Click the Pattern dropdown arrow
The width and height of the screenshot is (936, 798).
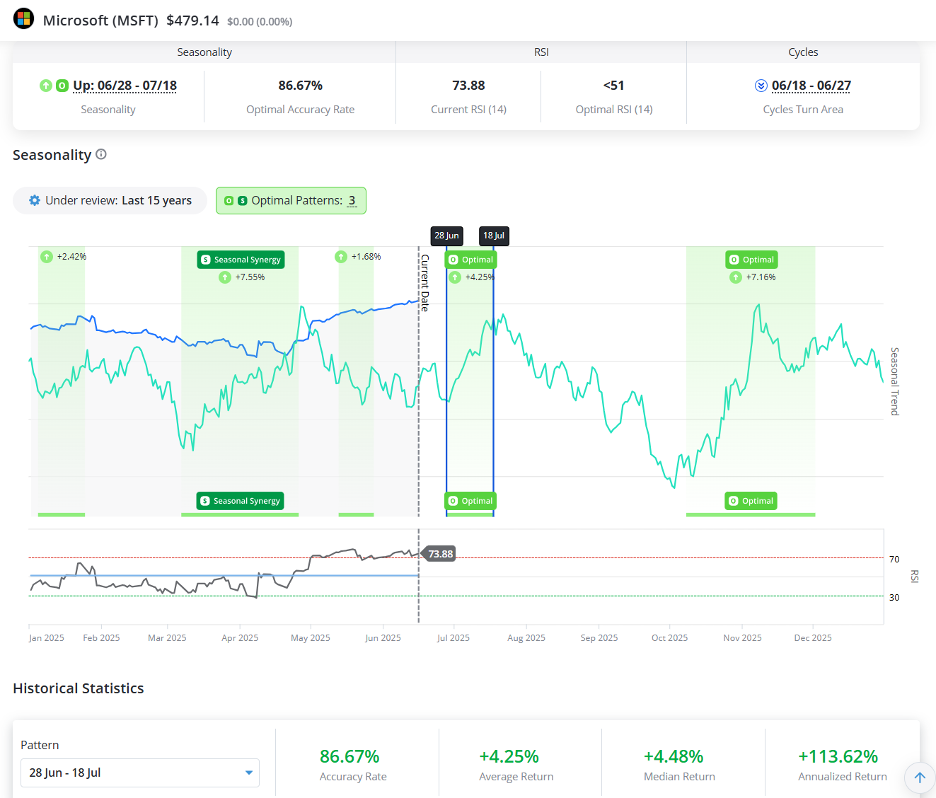pyautogui.click(x=249, y=773)
